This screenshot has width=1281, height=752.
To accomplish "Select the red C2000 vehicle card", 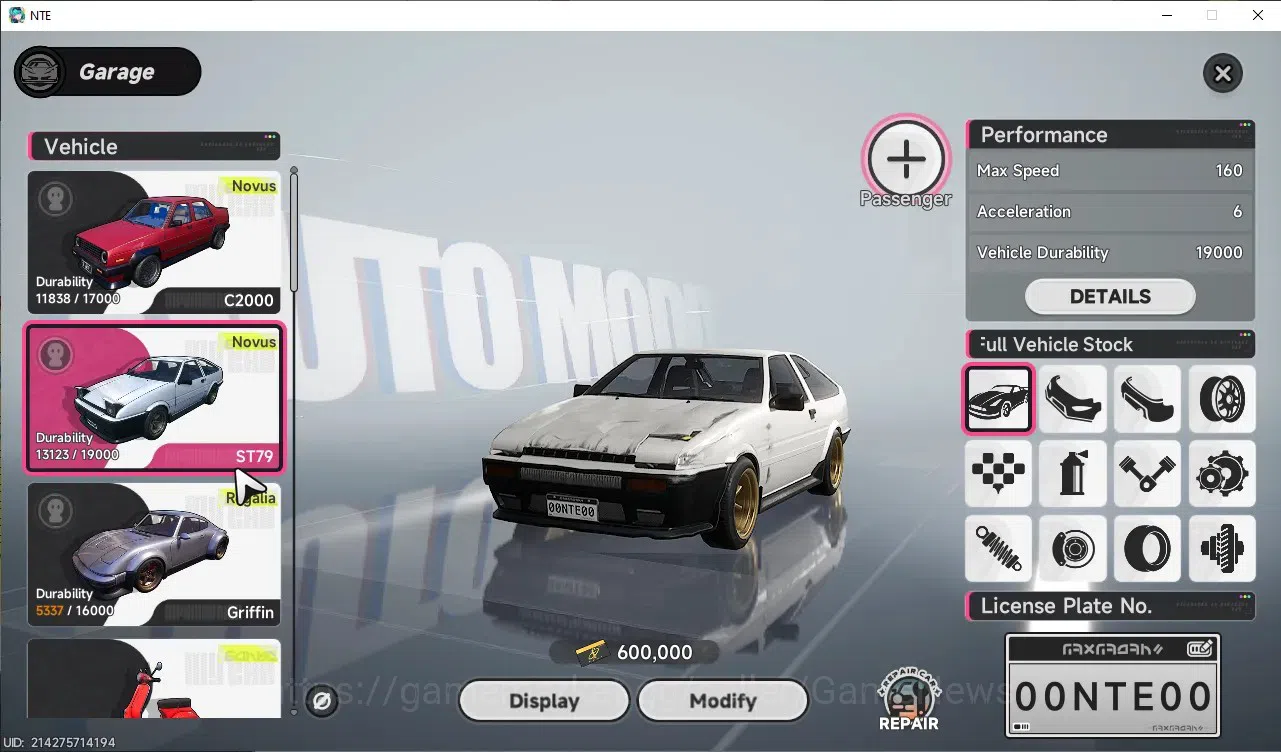I will [154, 243].
